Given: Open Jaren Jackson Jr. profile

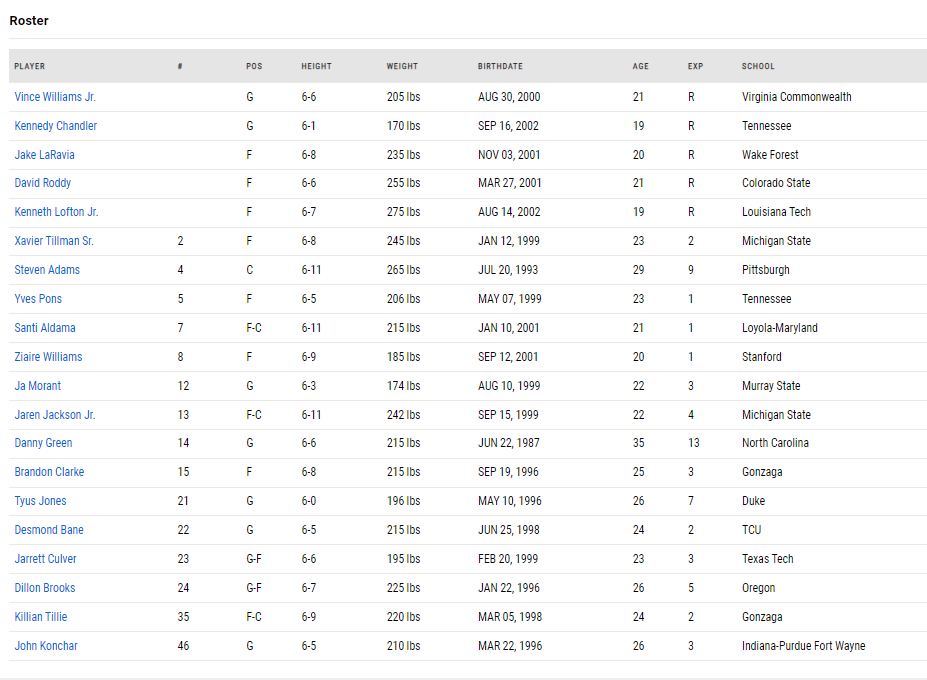Looking at the screenshot, I should point(54,415).
